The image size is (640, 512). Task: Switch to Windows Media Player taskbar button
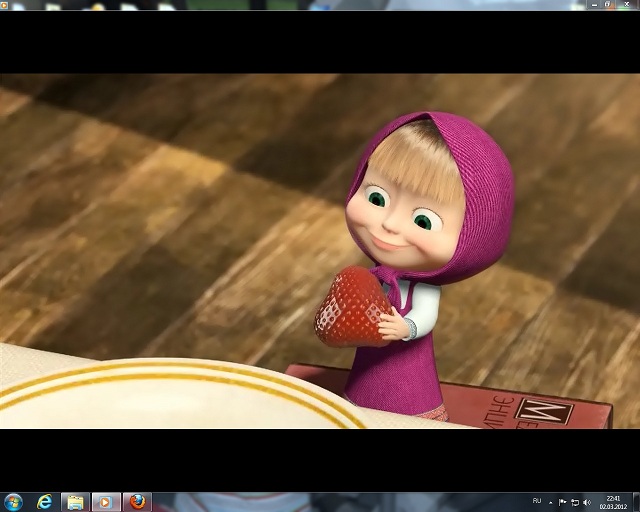click(106, 502)
